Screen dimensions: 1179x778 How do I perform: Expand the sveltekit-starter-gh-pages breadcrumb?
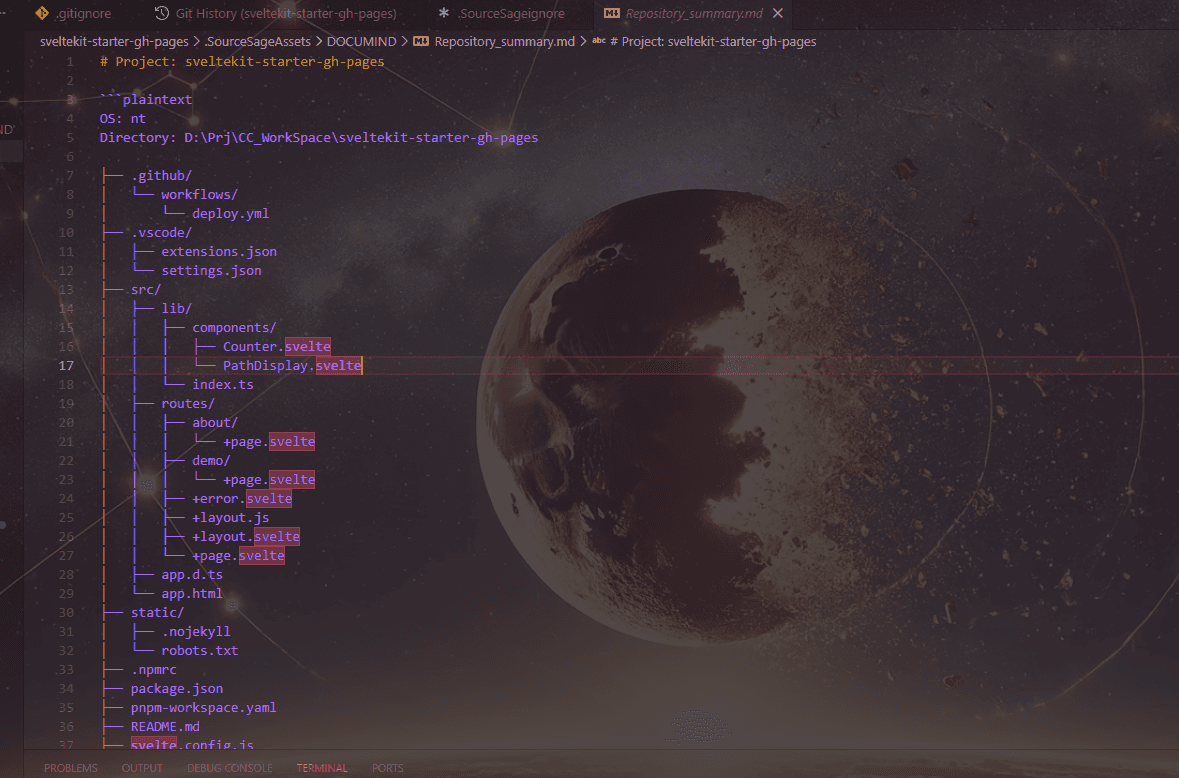(114, 42)
